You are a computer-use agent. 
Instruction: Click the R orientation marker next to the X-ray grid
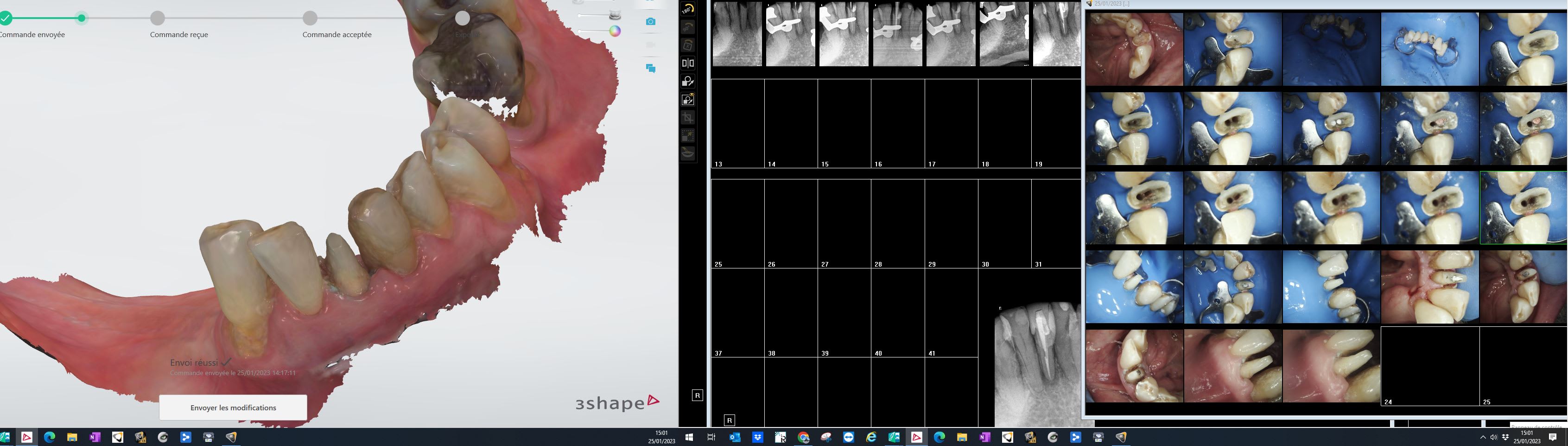tap(698, 395)
